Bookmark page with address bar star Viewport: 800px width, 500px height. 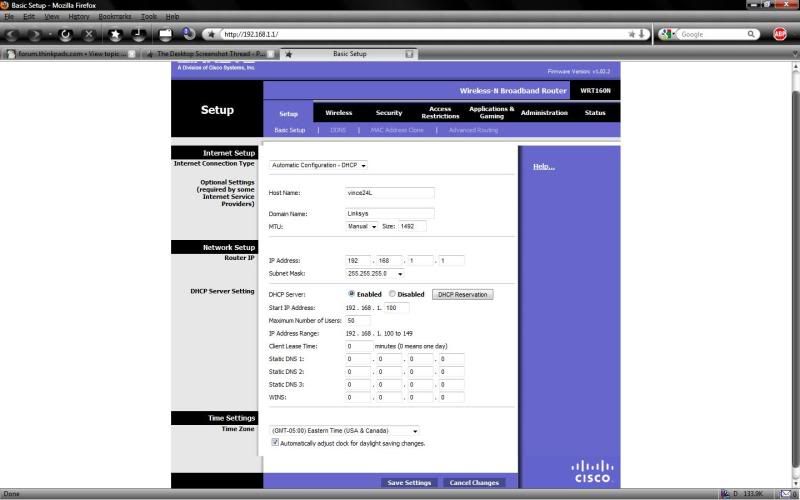click(x=632, y=34)
